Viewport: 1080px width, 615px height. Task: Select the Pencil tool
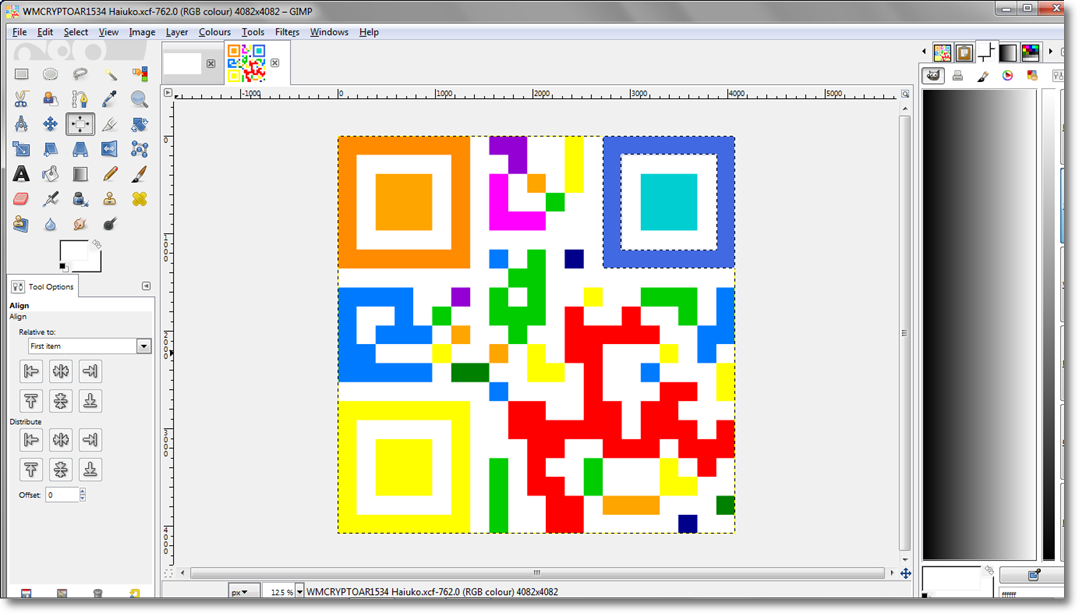click(110, 174)
